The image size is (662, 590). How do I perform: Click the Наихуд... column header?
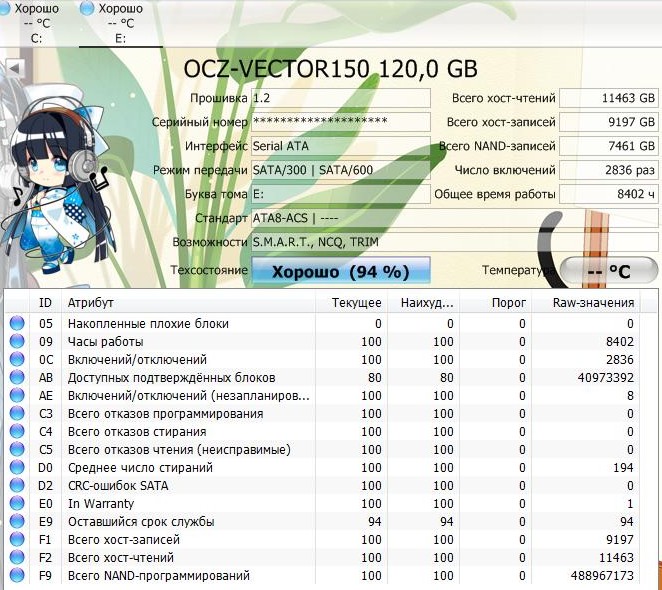[423, 302]
